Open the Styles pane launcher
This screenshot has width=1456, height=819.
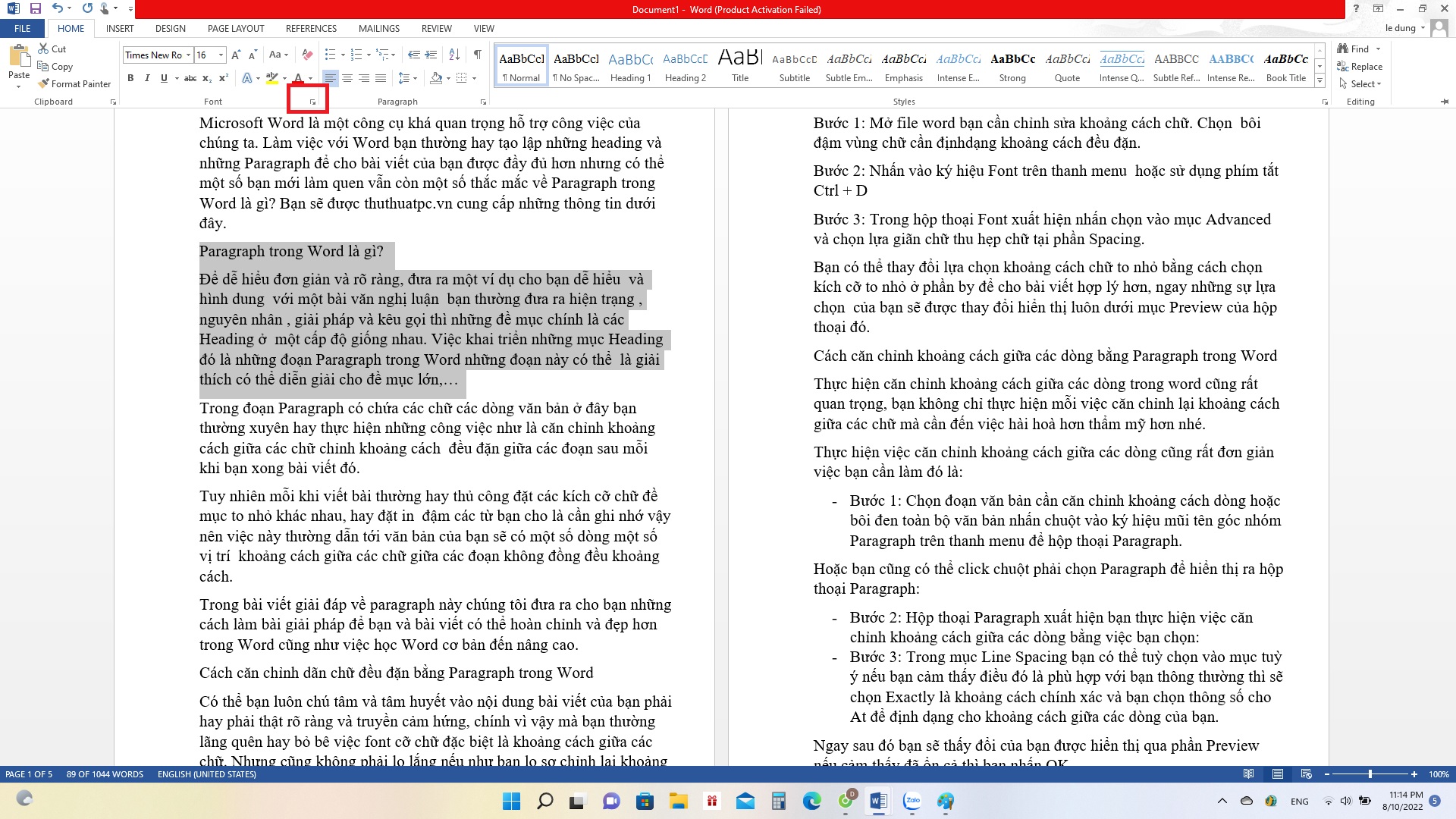(1325, 102)
